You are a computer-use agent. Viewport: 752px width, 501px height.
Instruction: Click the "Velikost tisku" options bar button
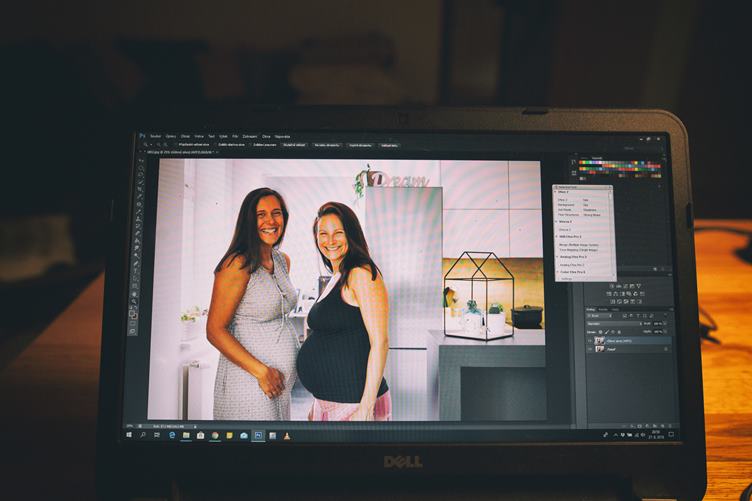389,145
